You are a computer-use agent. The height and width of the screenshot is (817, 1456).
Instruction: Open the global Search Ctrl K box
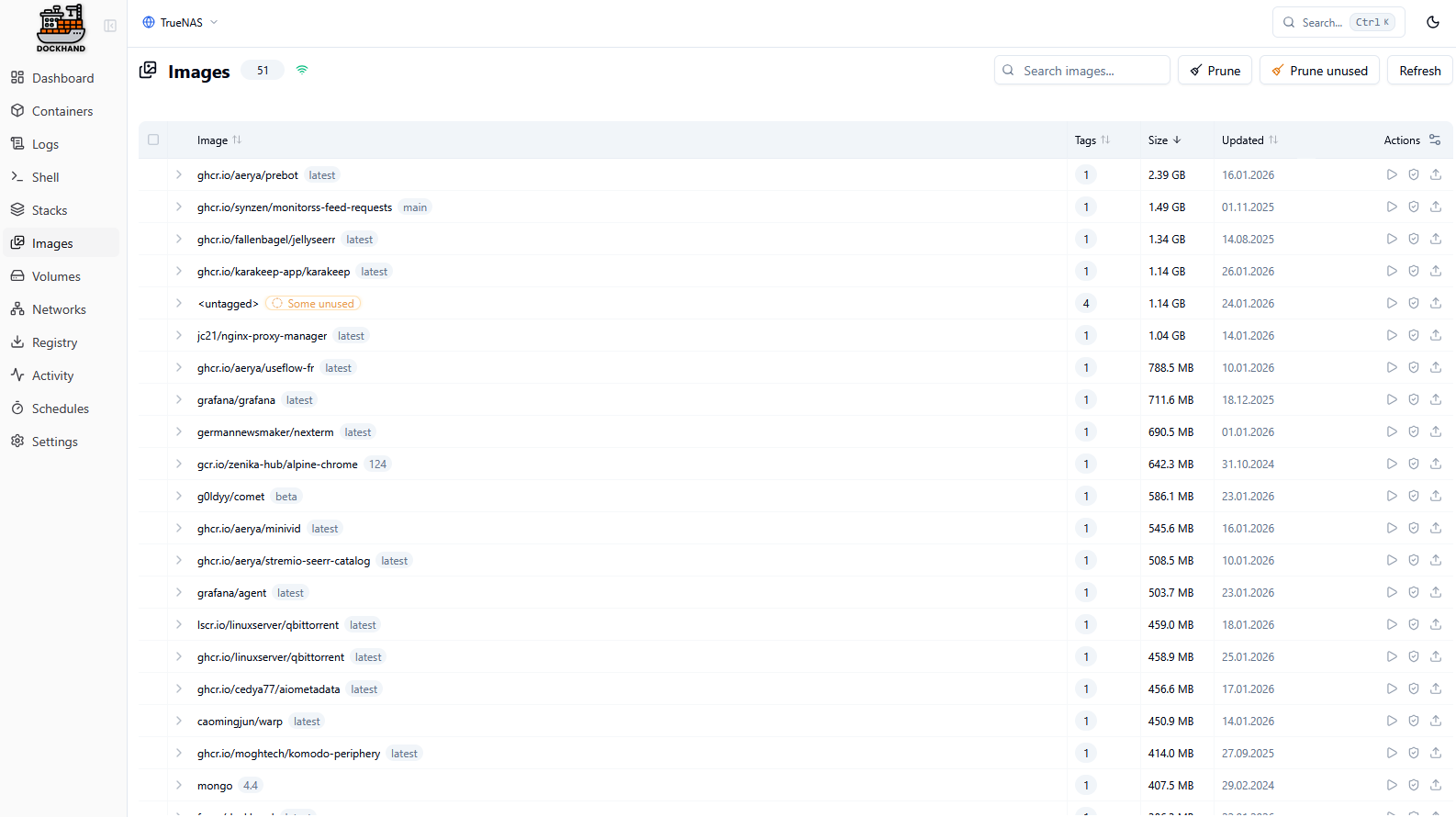coord(1338,22)
